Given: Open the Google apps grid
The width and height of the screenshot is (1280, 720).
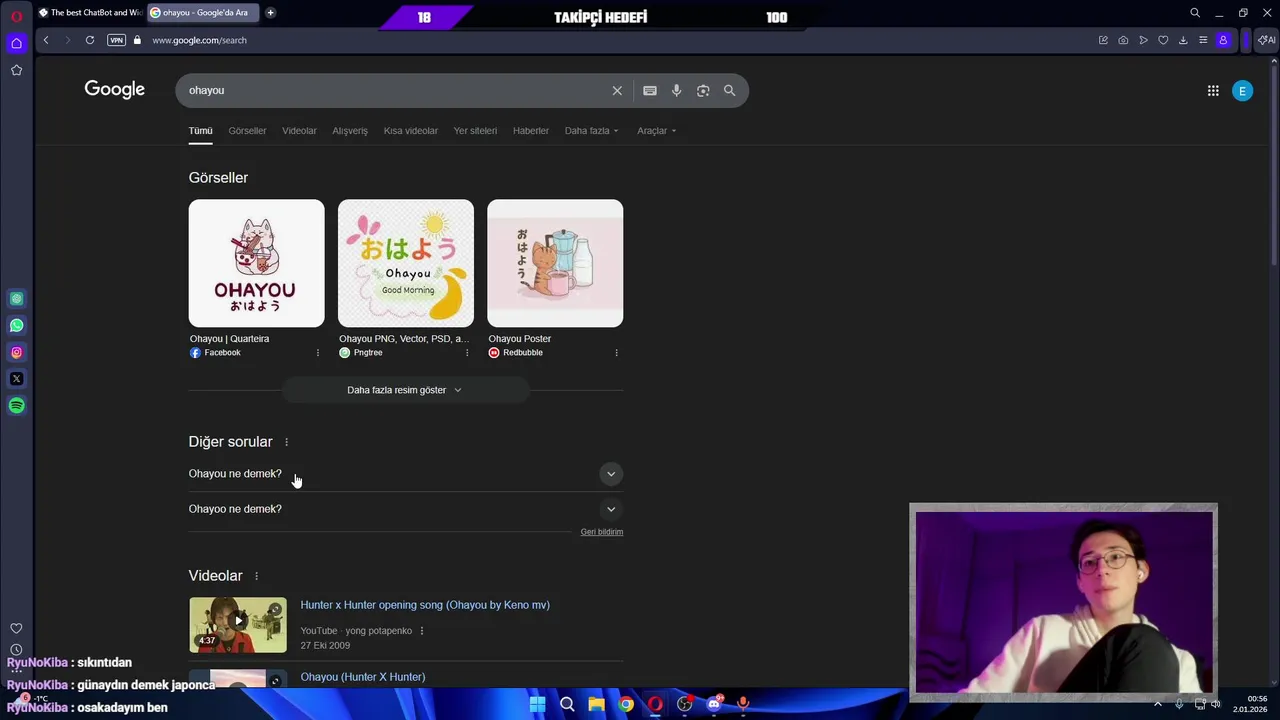Looking at the screenshot, I should tap(1213, 91).
